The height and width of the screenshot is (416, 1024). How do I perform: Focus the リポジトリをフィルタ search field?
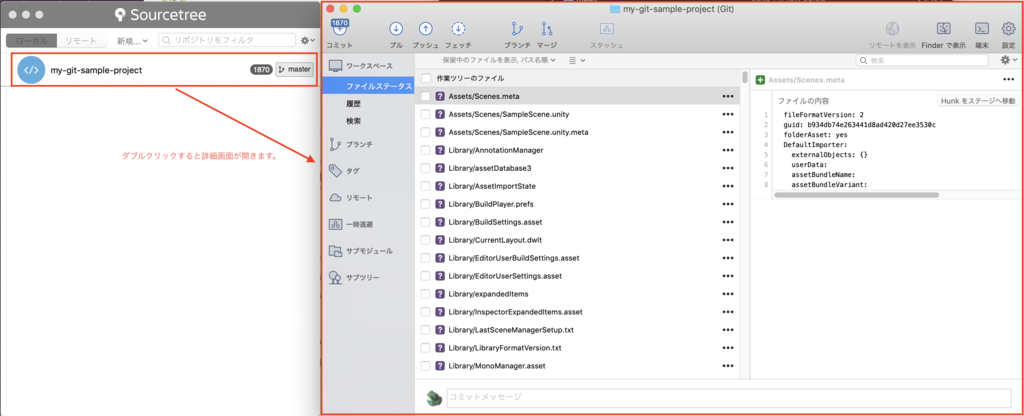(x=226, y=40)
